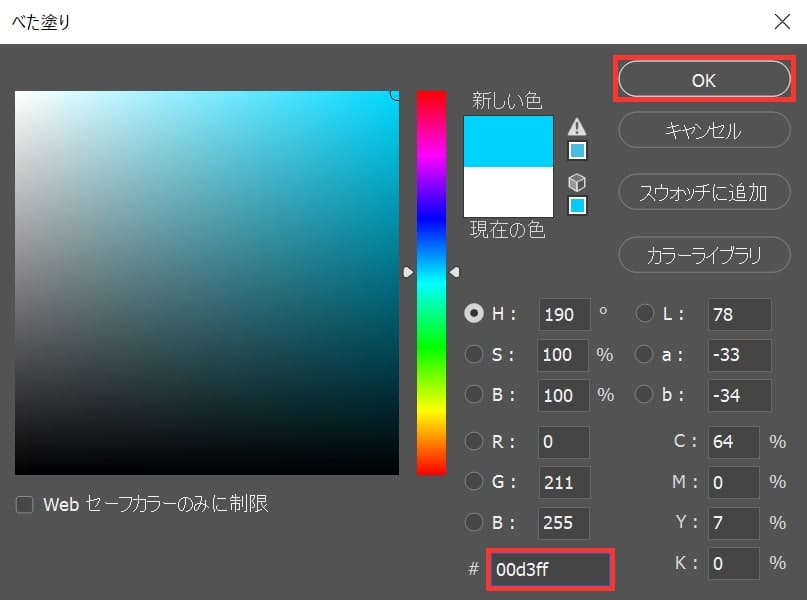
Task: Click the G value field showing 211
Action: (x=564, y=482)
